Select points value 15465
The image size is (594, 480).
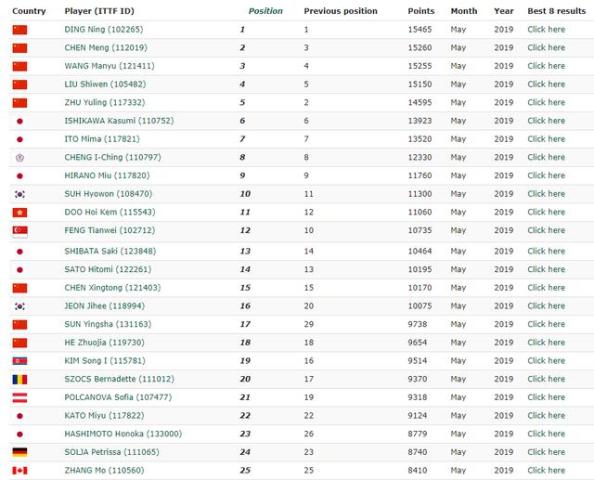[x=420, y=30]
